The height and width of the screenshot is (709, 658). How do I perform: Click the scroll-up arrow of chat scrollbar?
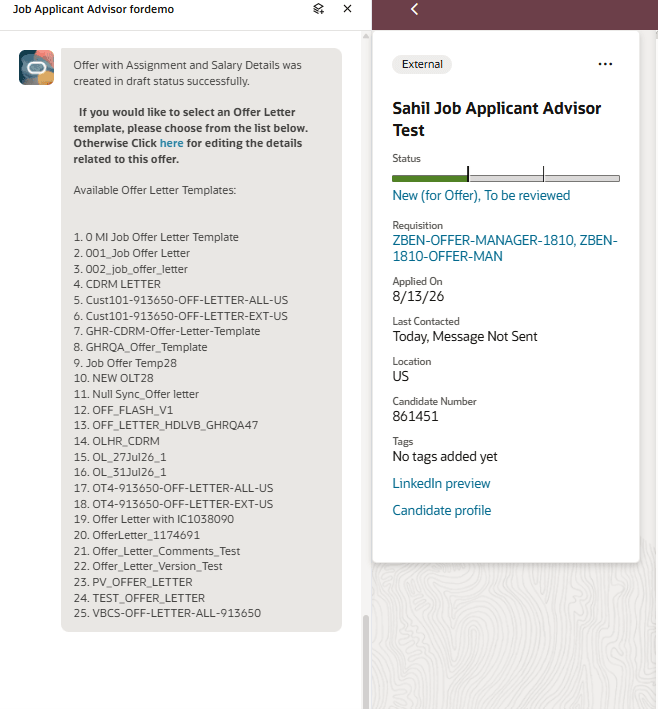pos(365,36)
